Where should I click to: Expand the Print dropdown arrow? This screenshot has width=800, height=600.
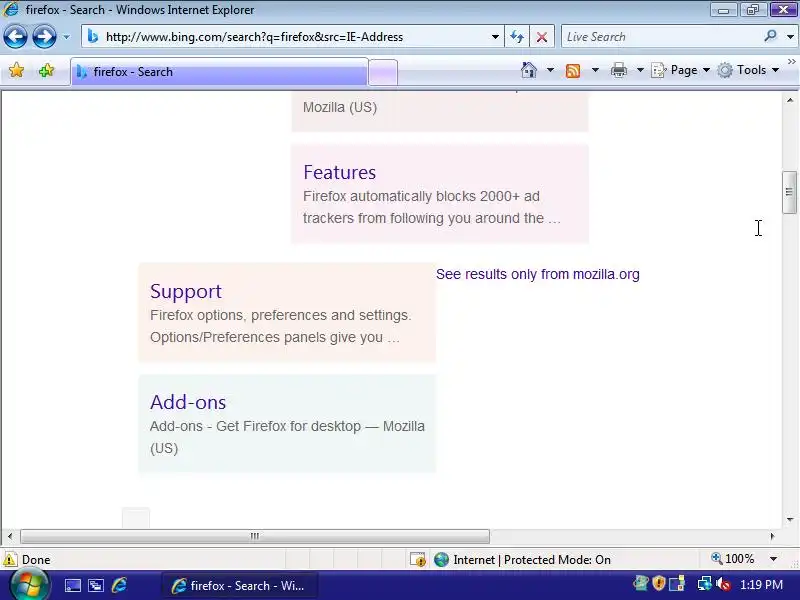click(640, 70)
